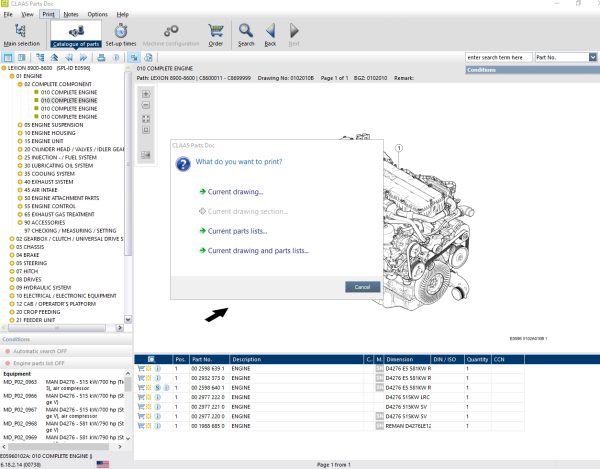This screenshot has height=469, width=600.
Task: Choose Current drawing and parts lists
Action: tap(257, 251)
